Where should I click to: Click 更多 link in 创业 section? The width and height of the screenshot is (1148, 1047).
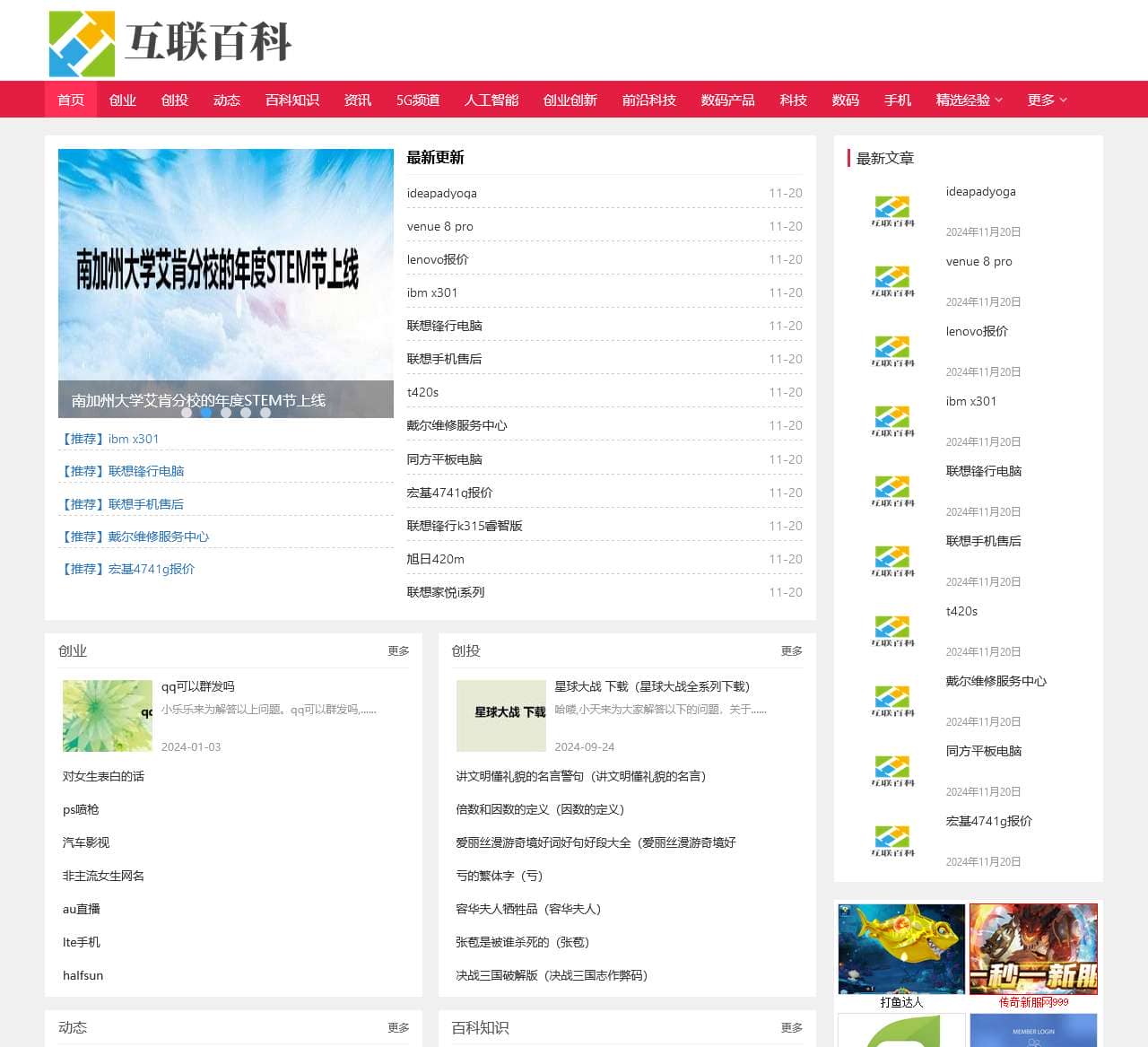398,650
